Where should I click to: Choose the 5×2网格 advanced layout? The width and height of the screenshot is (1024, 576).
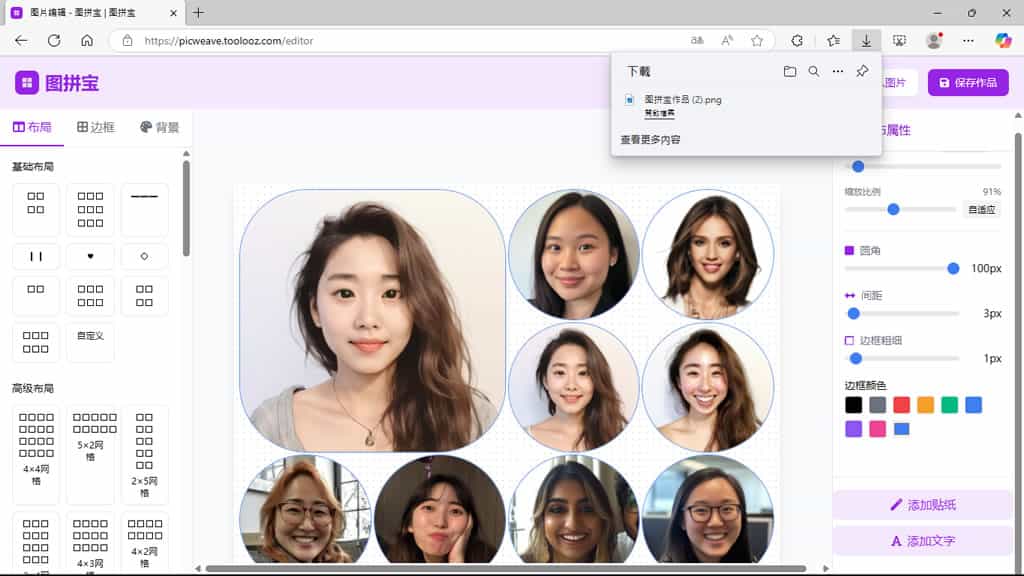(x=90, y=455)
